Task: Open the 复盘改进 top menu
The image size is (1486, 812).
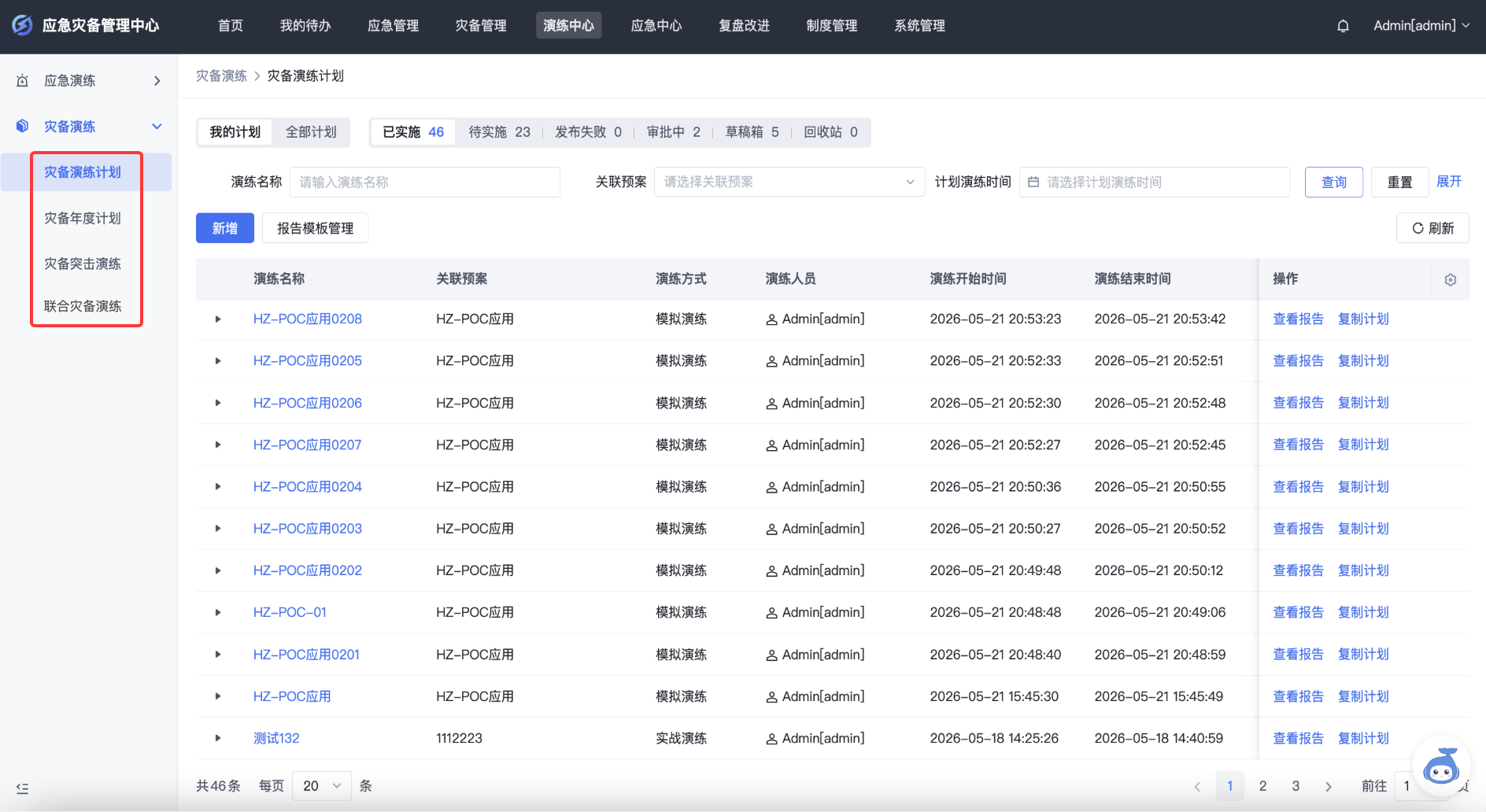Action: tap(744, 26)
